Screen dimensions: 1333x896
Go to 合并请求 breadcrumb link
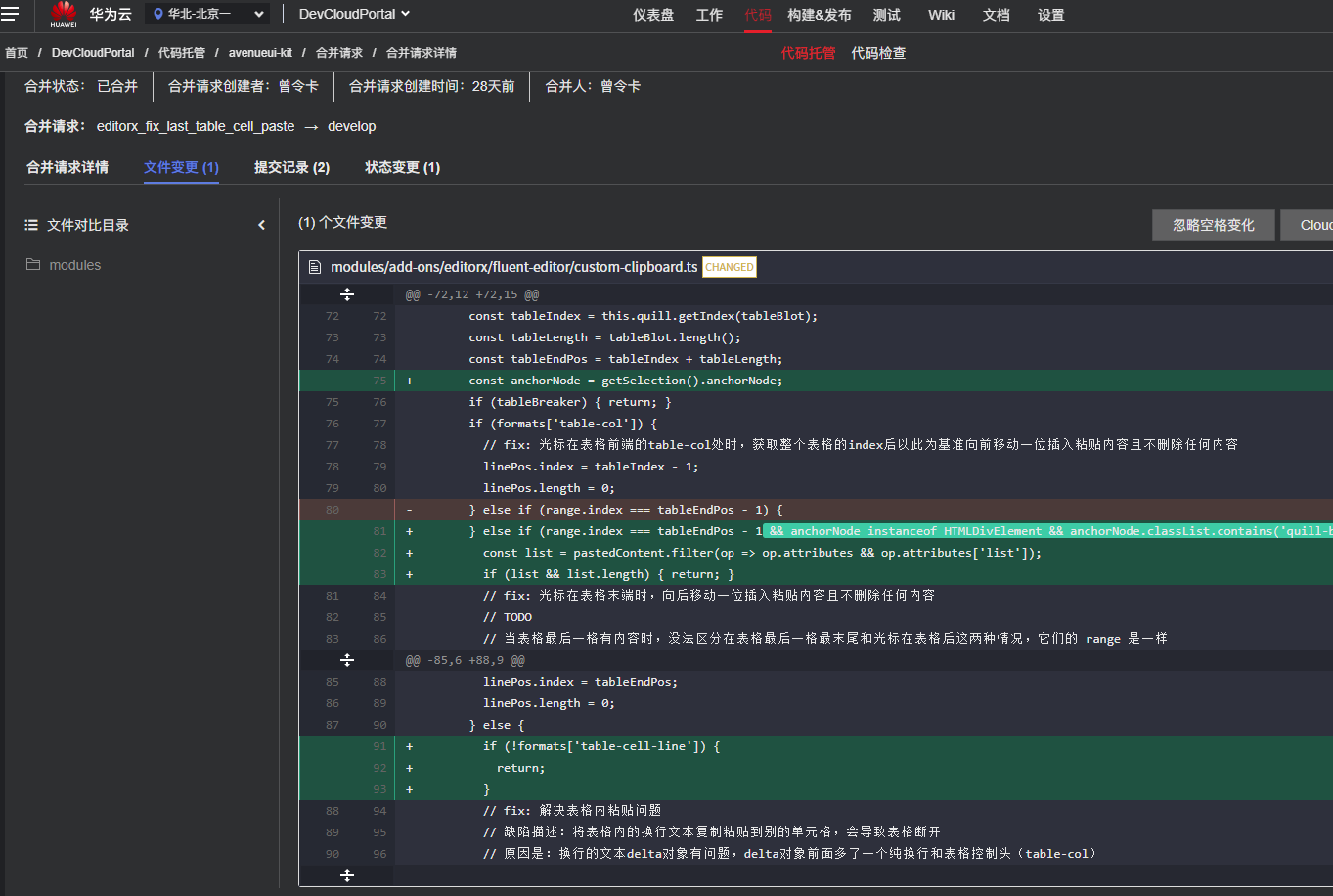339,53
